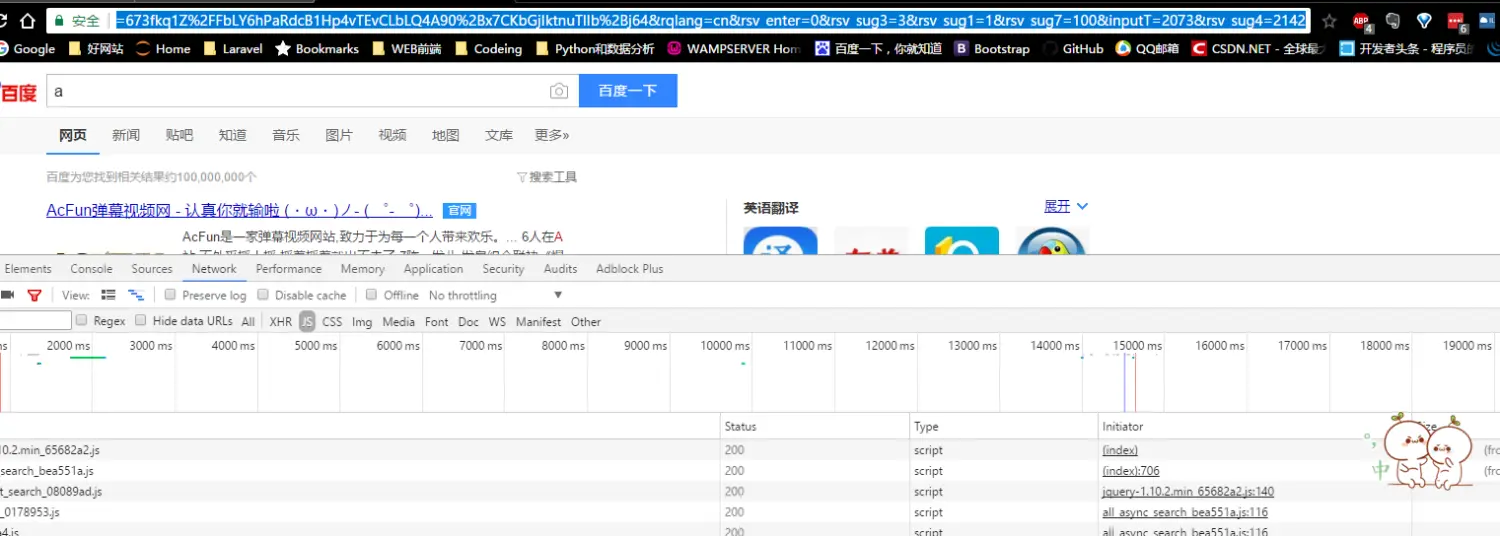
Task: Open the Google bookmark
Action: tap(28, 48)
